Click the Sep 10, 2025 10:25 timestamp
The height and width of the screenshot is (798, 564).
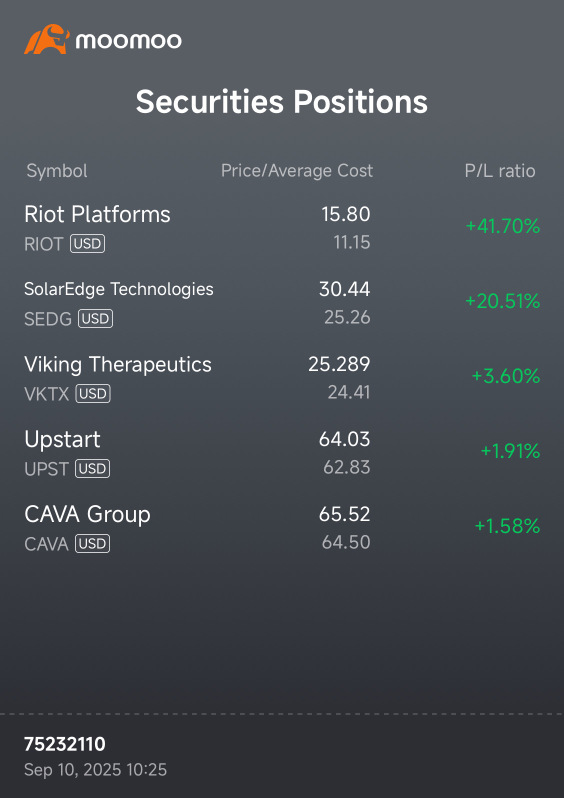(95, 770)
